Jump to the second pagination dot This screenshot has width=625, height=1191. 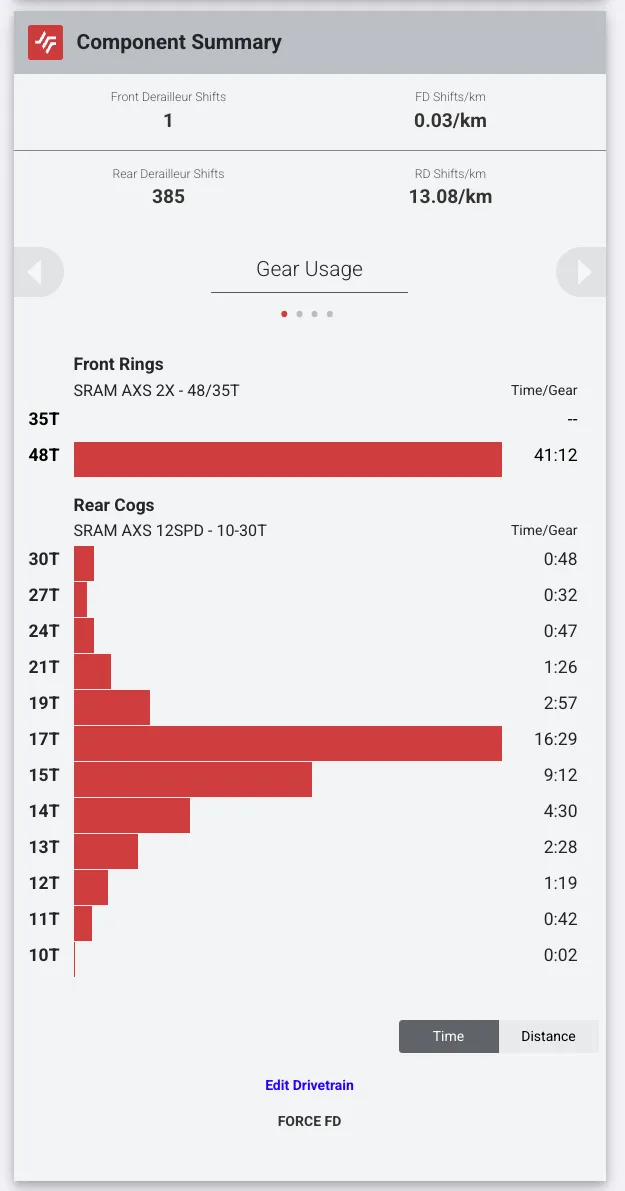coord(300,314)
